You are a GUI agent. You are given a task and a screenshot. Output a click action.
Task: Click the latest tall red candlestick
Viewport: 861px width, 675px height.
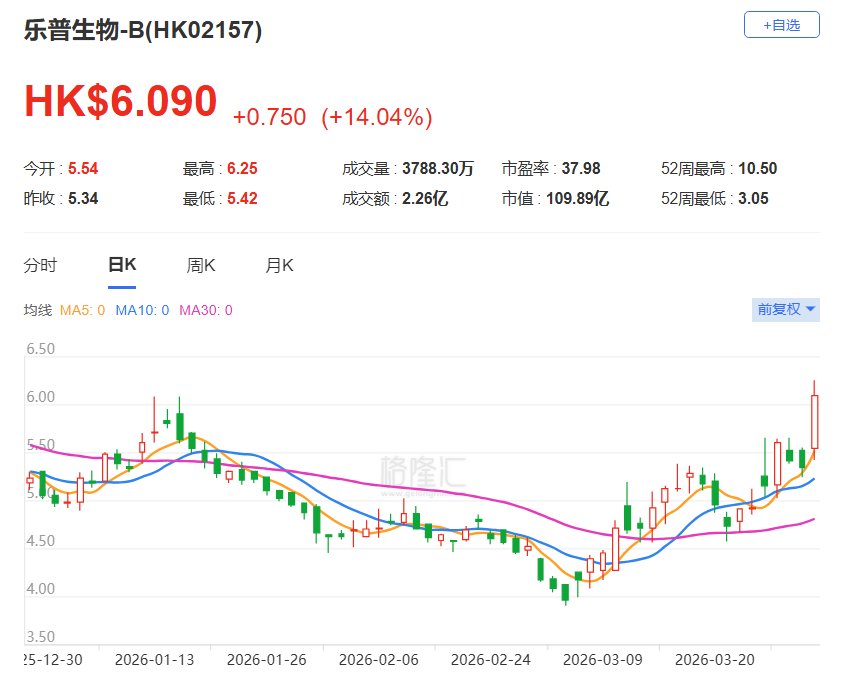(815, 422)
